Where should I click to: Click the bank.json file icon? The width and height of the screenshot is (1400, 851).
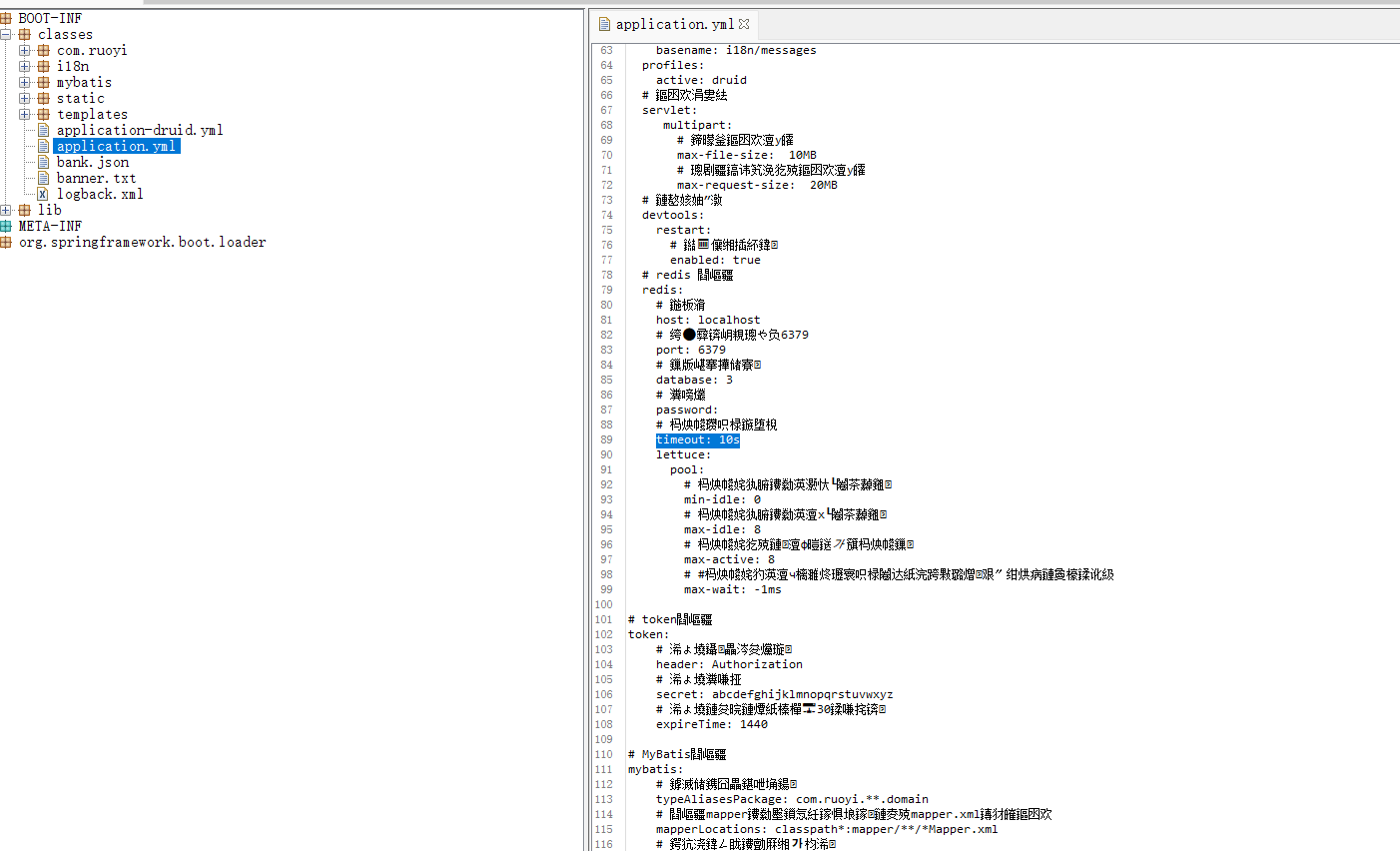(x=44, y=162)
